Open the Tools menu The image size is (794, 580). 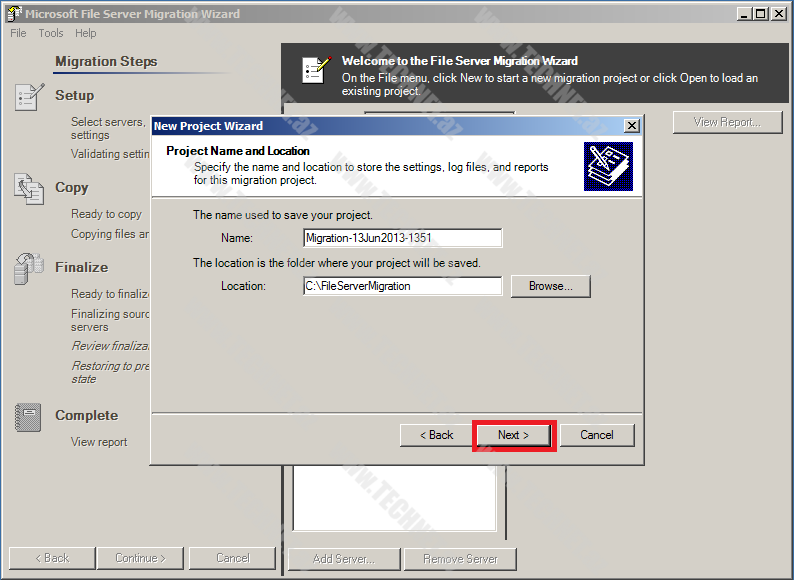coord(51,33)
